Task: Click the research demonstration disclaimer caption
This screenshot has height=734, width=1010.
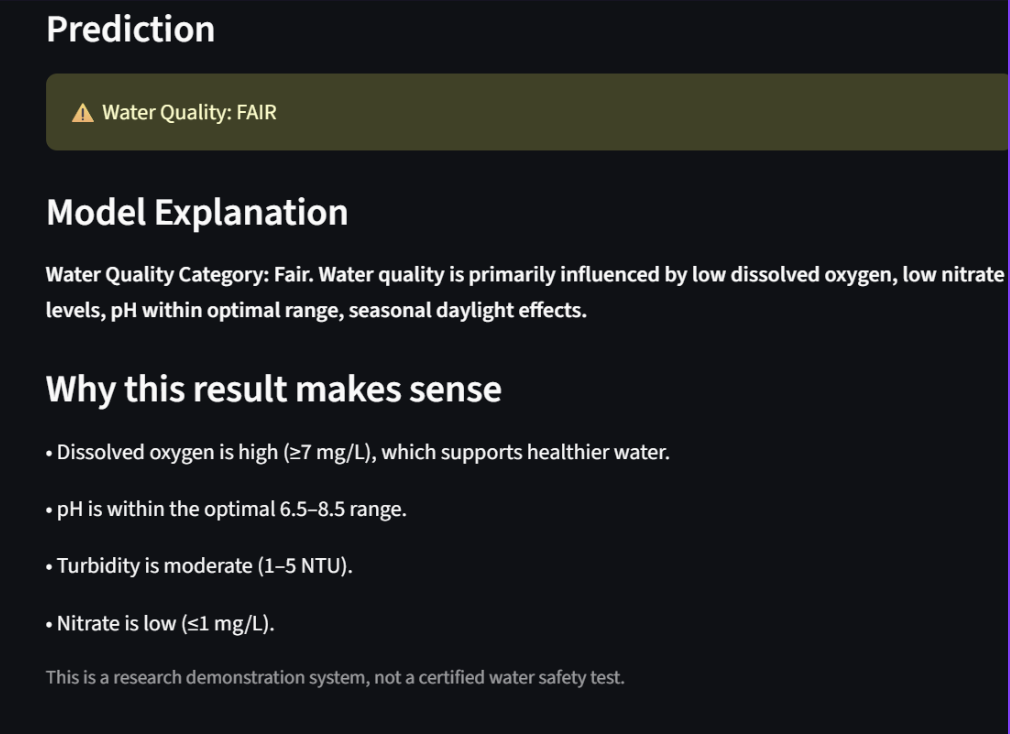Action: pos(334,678)
